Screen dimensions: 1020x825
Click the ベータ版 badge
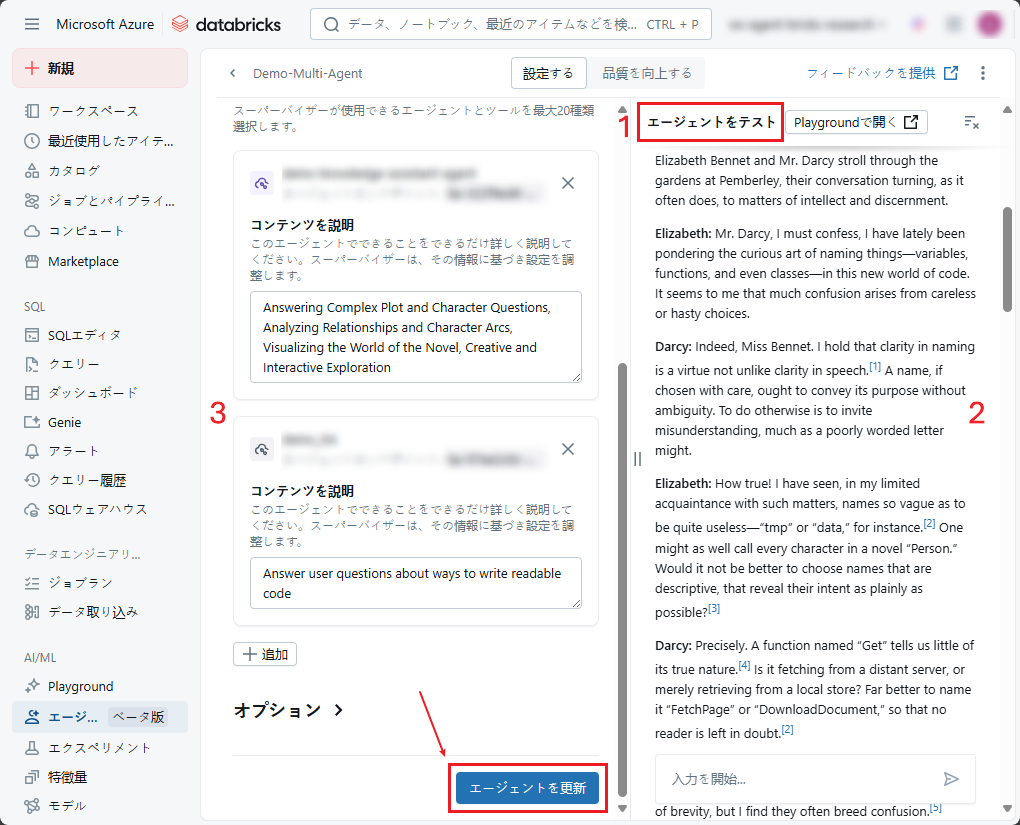pyautogui.click(x=139, y=717)
